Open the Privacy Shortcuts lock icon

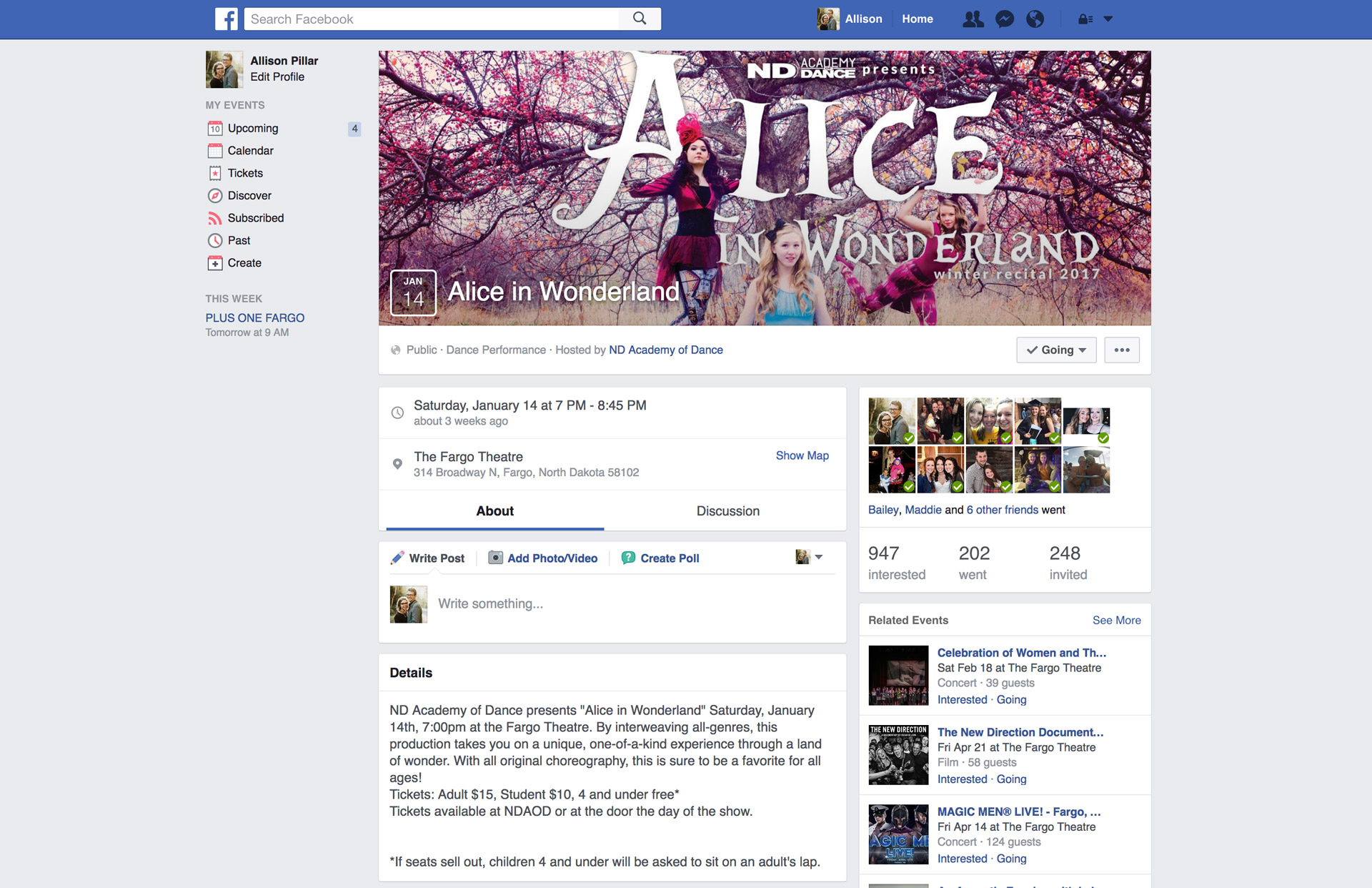pyautogui.click(x=1085, y=19)
